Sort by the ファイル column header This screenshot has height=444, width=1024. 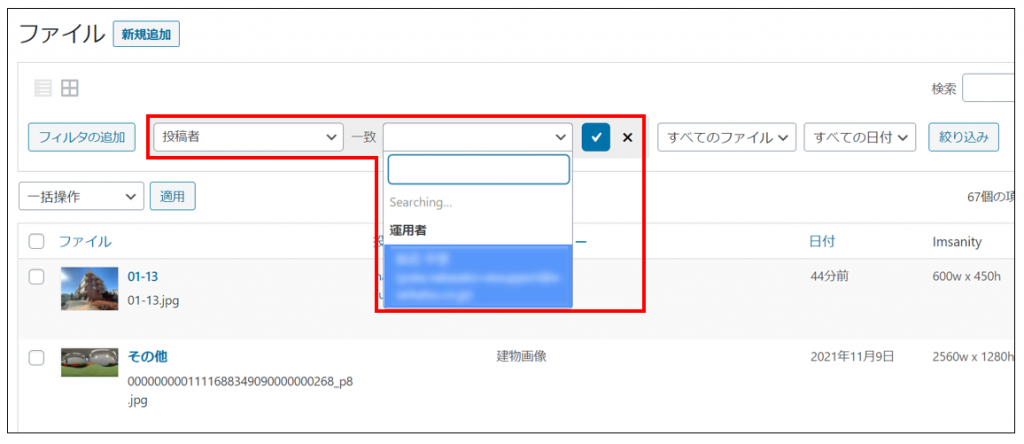(x=85, y=241)
